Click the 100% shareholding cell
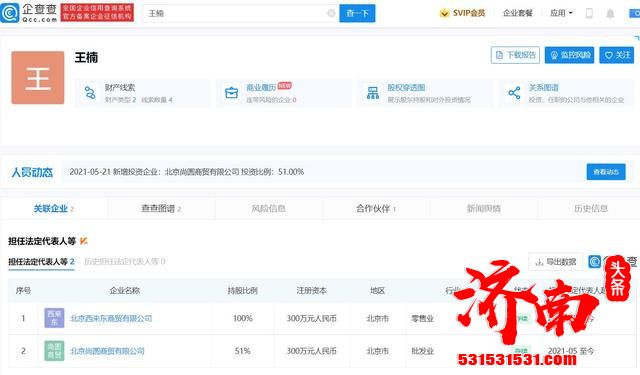 coord(242,318)
